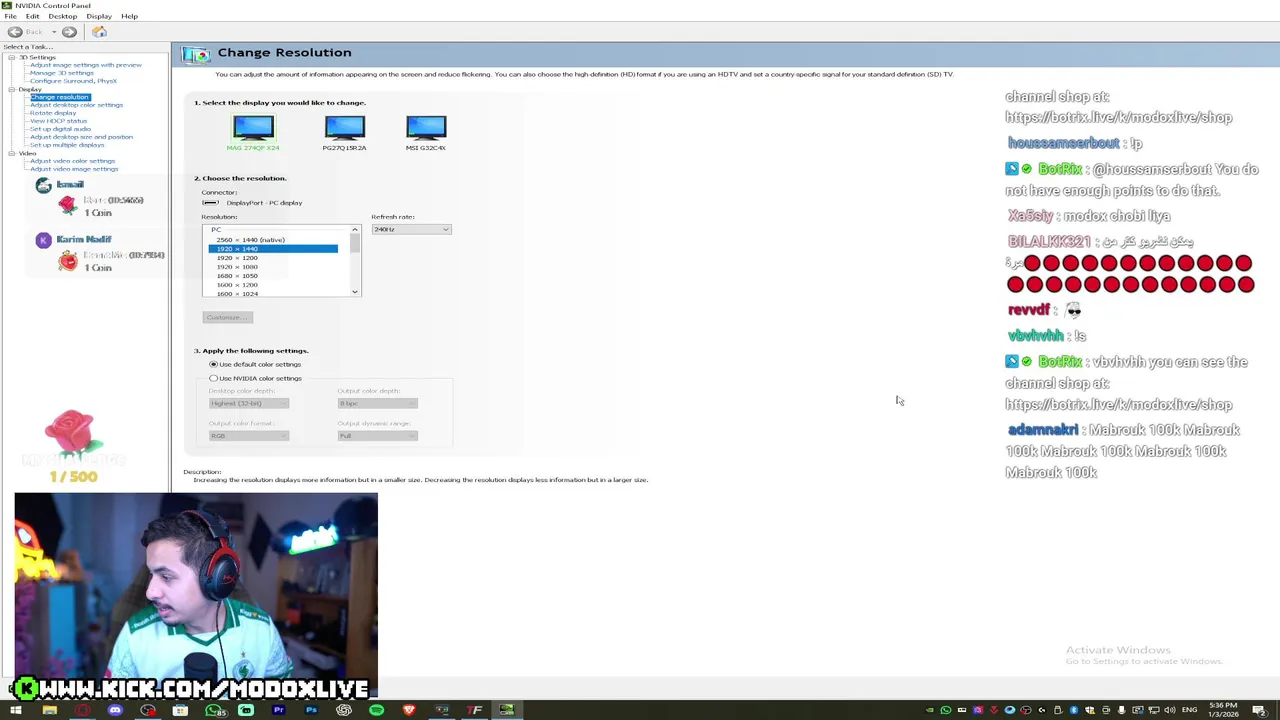
Task: Open Set up digital audio task
Action: [x=60, y=129]
